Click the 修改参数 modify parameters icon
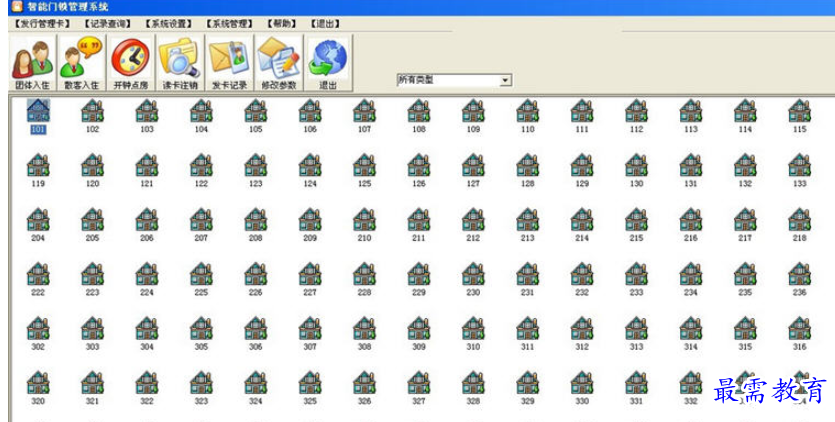This screenshot has width=835, height=422. (x=278, y=63)
